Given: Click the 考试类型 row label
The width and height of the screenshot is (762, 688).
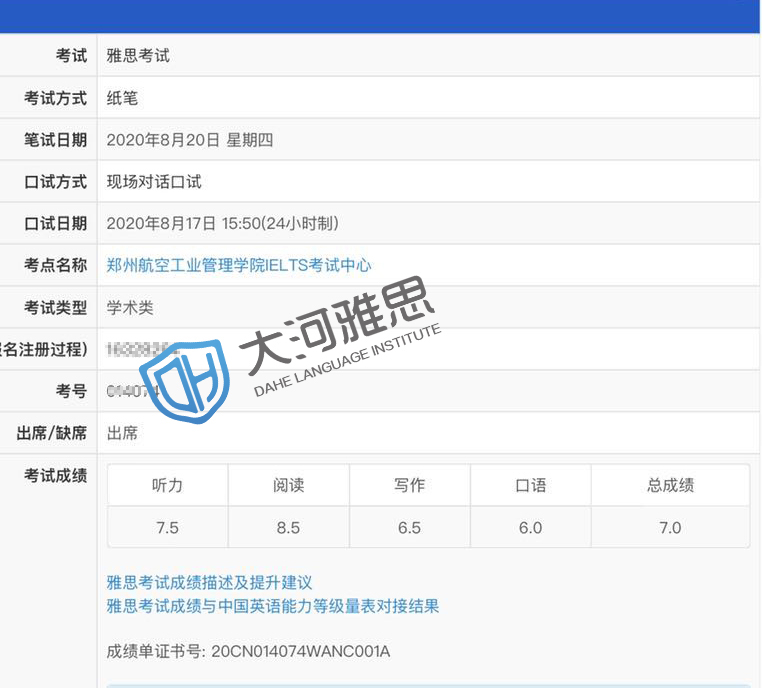Looking at the screenshot, I should click(x=55, y=308).
